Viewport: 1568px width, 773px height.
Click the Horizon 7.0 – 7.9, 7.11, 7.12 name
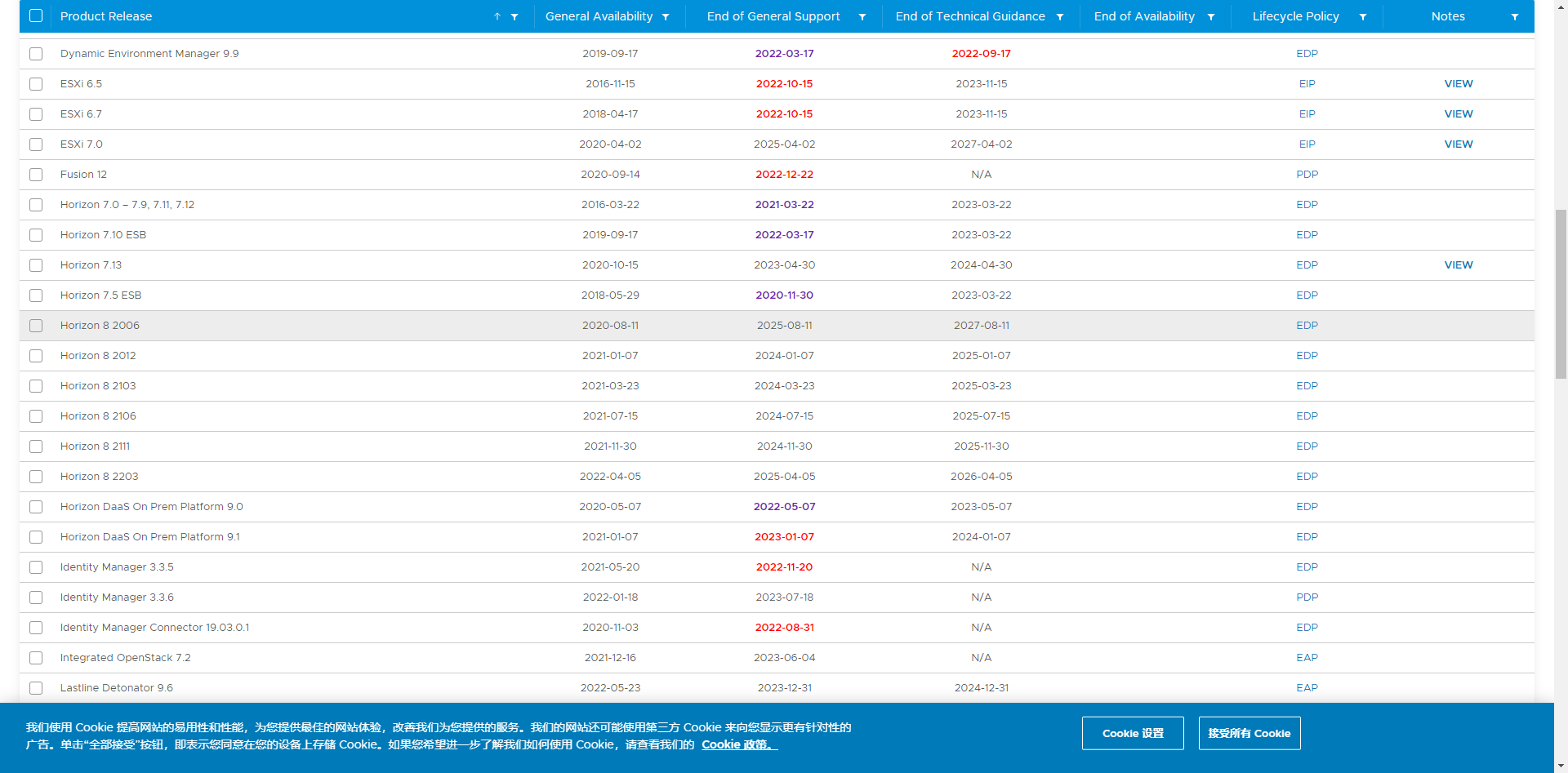pyautogui.click(x=127, y=205)
